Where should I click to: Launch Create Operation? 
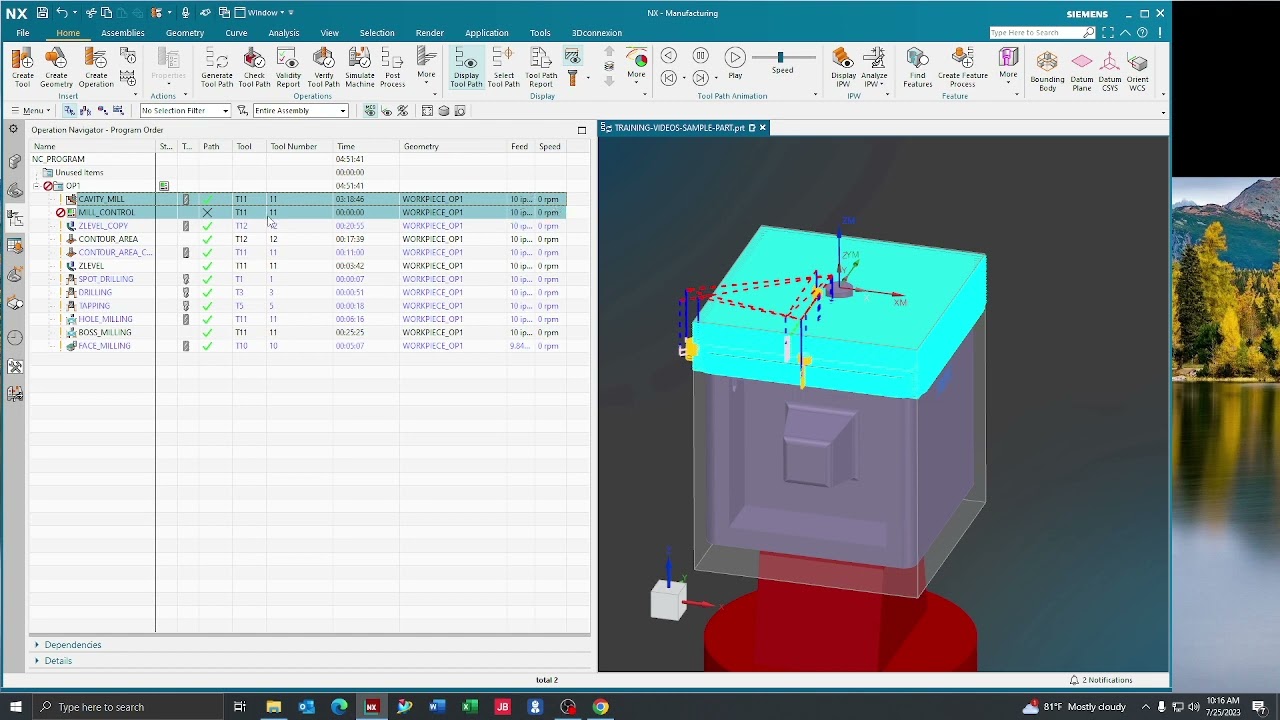coord(96,67)
